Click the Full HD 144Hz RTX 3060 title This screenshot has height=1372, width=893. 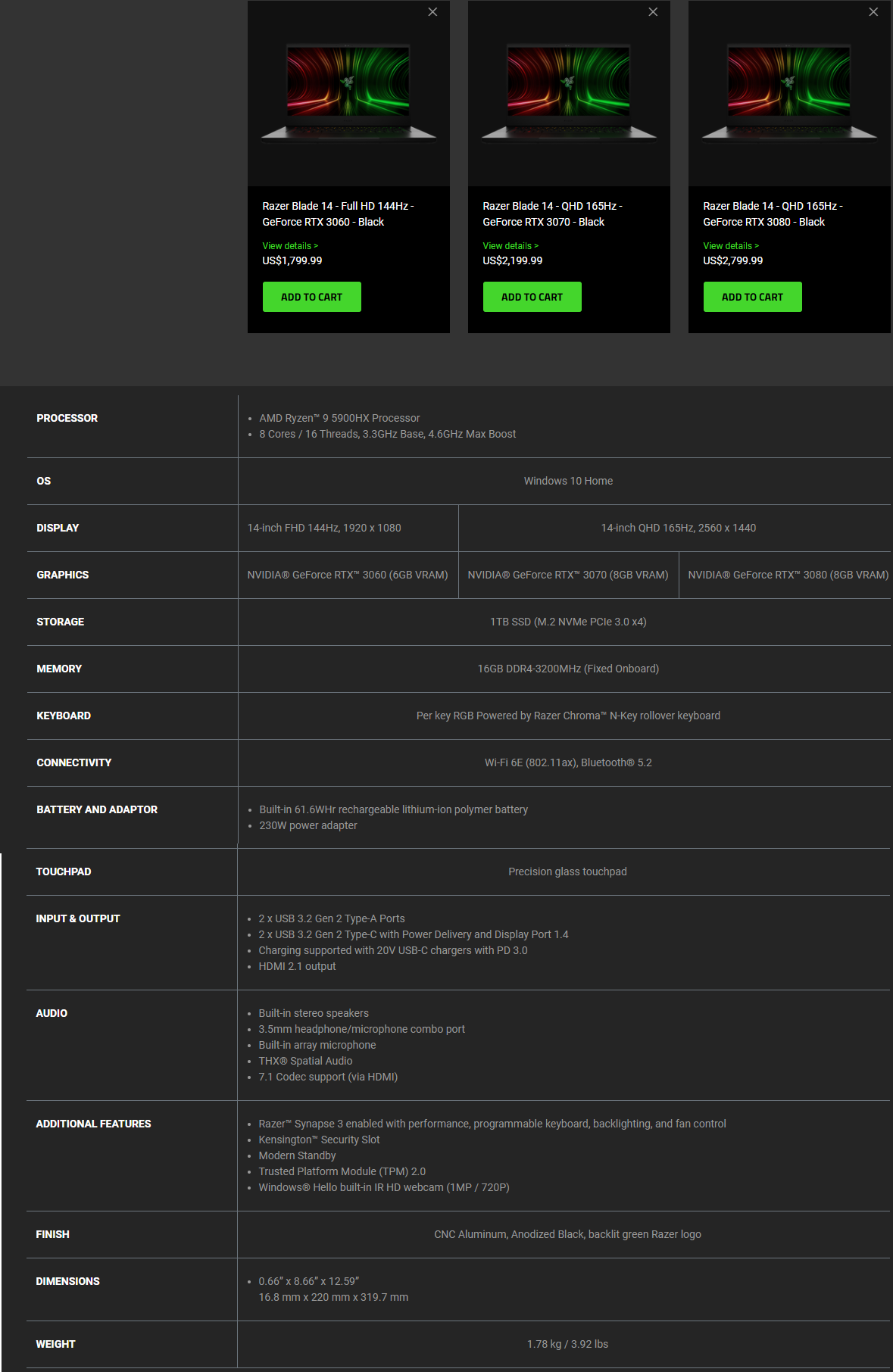click(x=338, y=214)
